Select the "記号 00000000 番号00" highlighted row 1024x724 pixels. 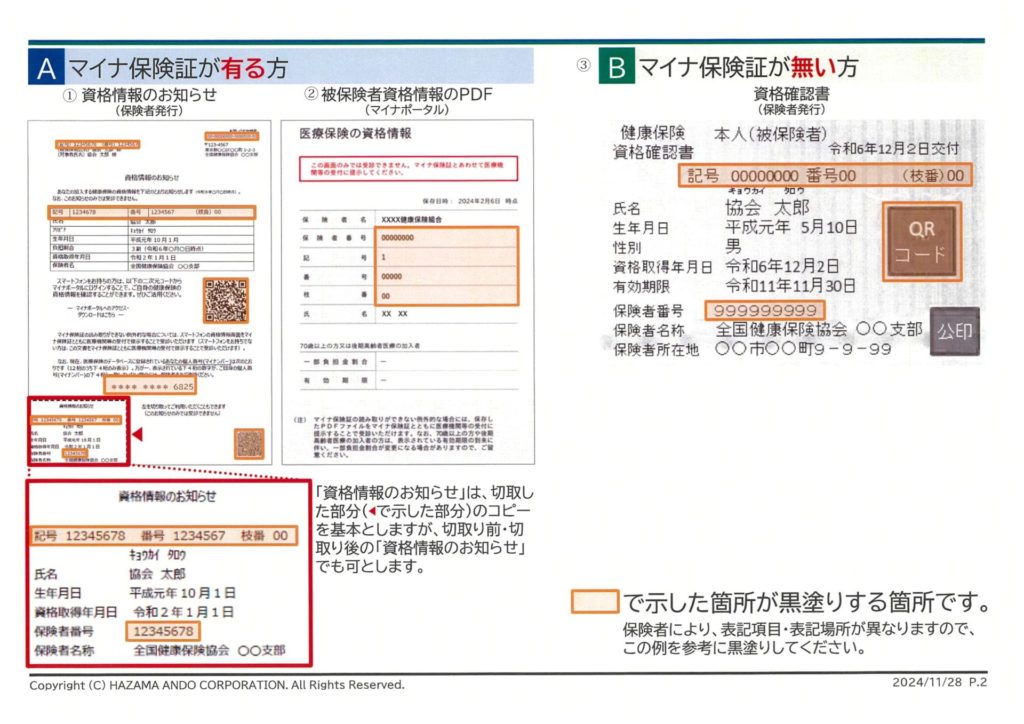(825, 176)
